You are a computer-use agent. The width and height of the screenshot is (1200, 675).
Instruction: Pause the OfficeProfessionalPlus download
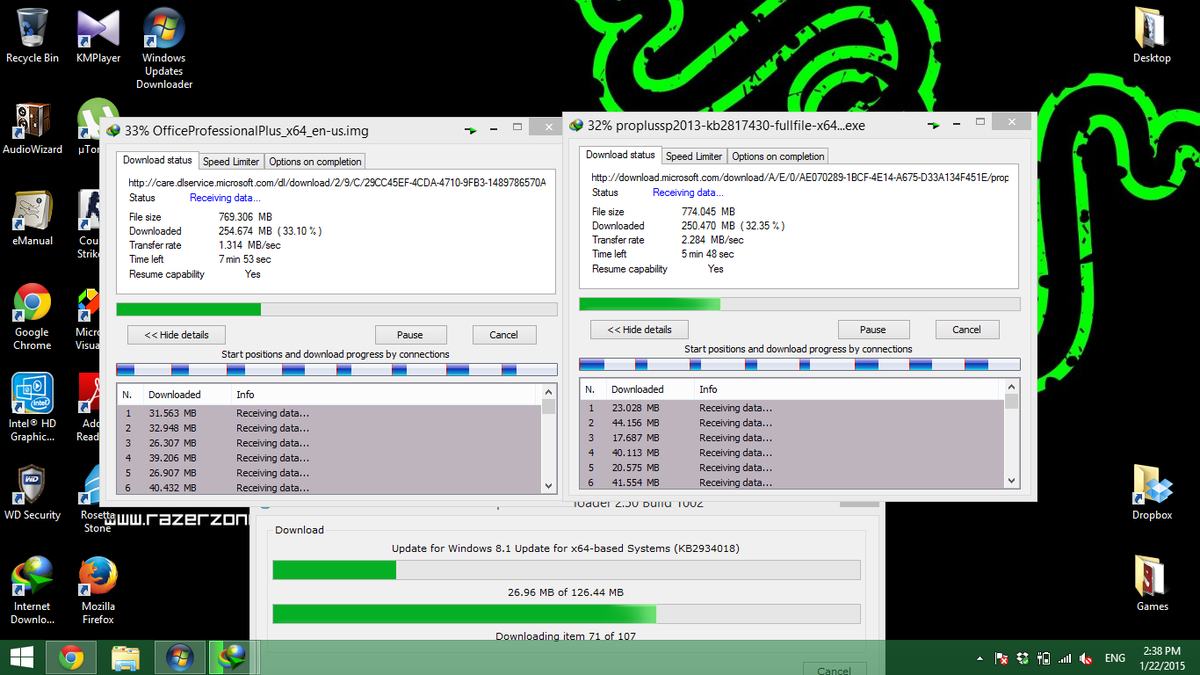coord(409,335)
